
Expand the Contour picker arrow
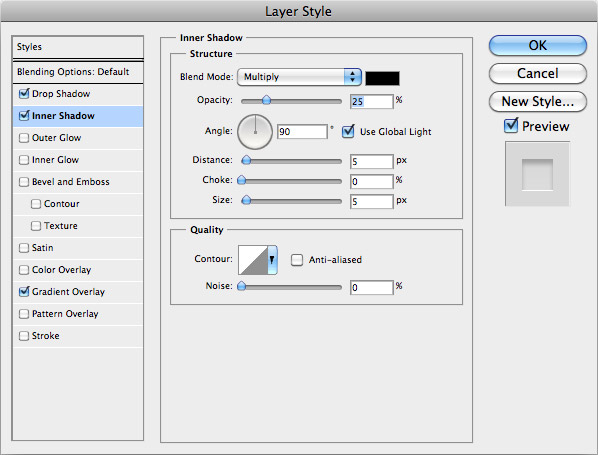[x=272, y=260]
